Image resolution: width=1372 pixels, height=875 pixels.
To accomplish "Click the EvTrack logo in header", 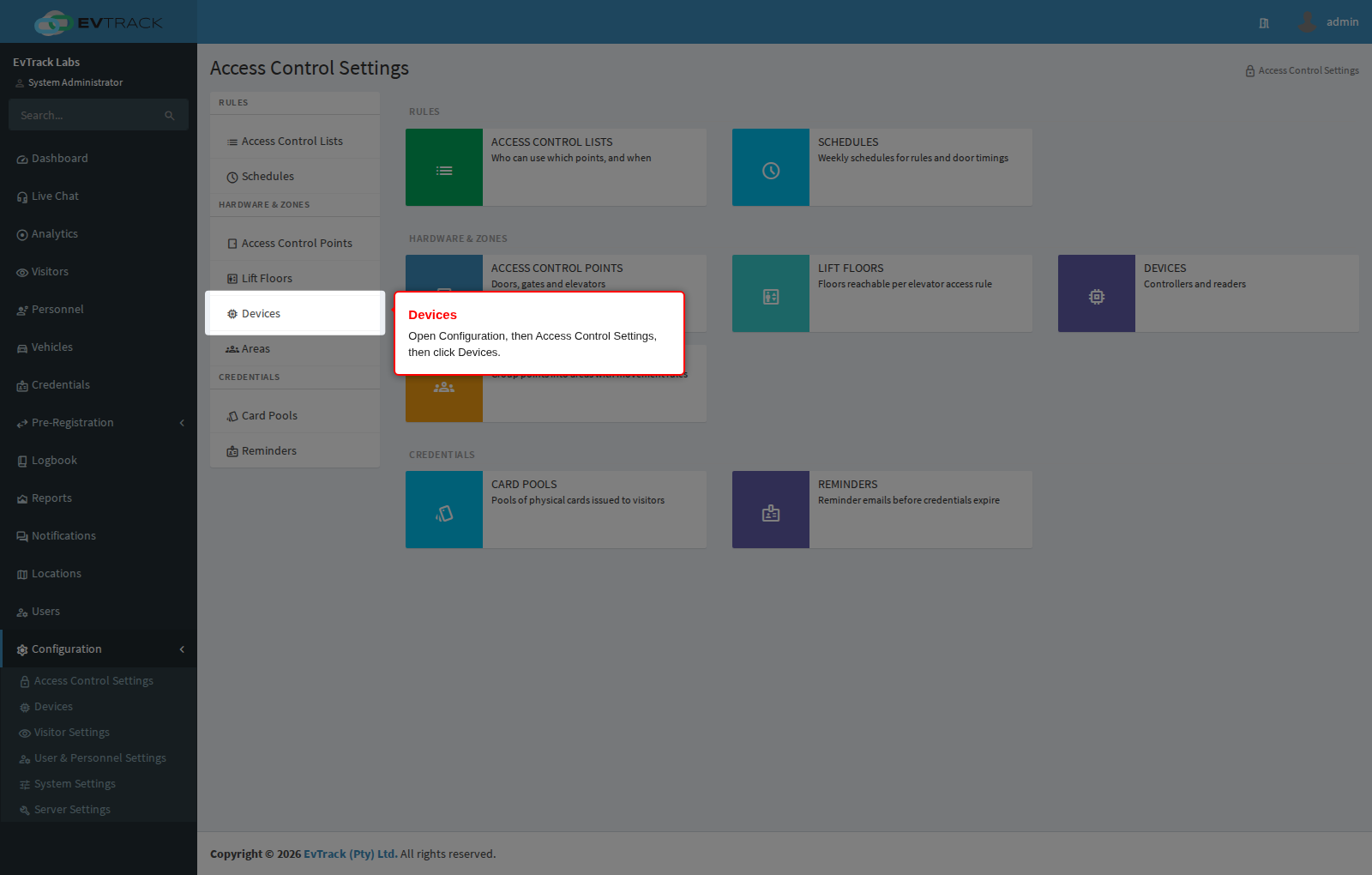I will click(x=99, y=22).
